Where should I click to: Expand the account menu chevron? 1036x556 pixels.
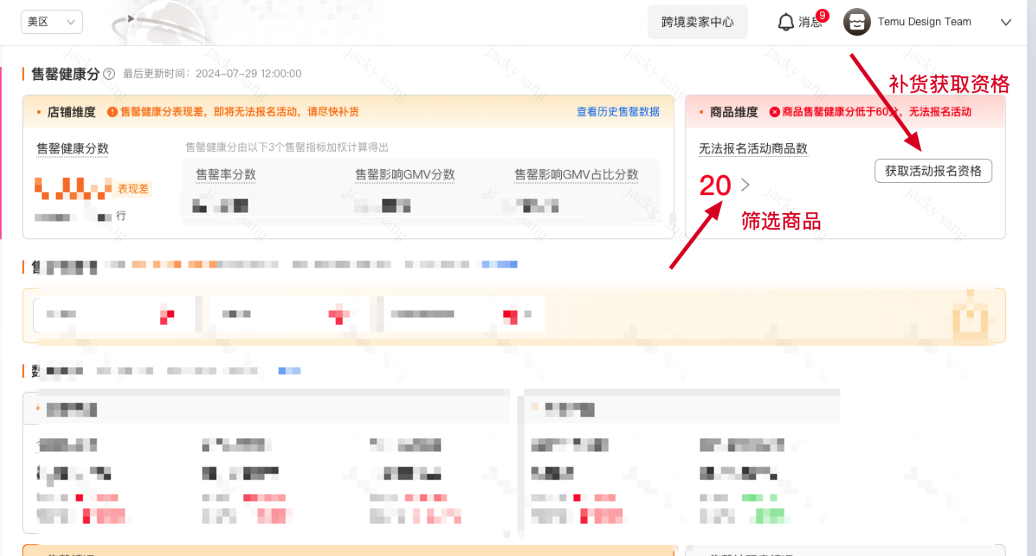[1006, 22]
